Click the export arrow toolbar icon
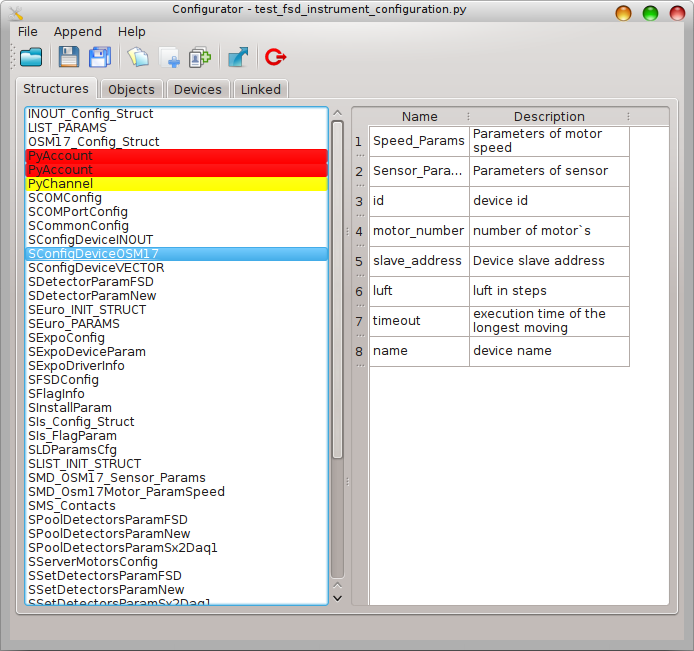Viewport: 694px width, 651px height. (x=238, y=57)
